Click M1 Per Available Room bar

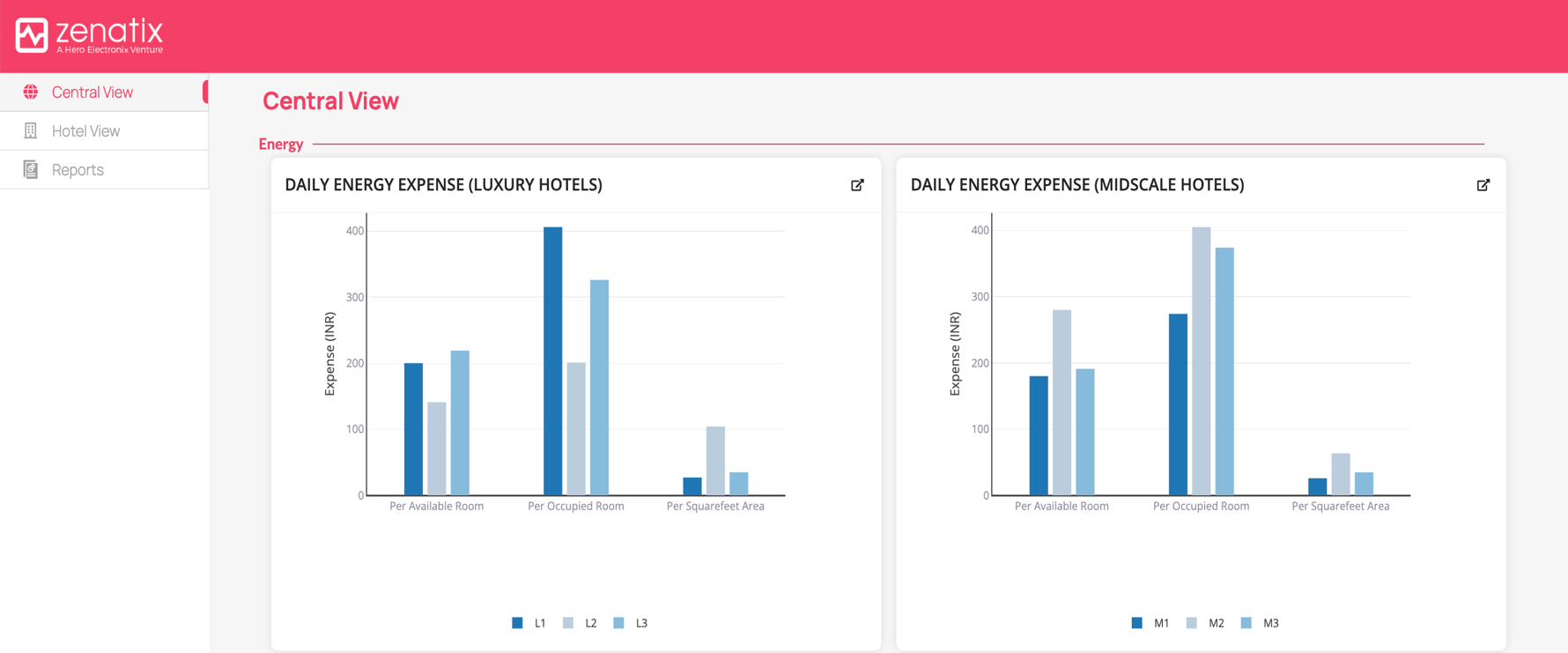(x=1039, y=435)
